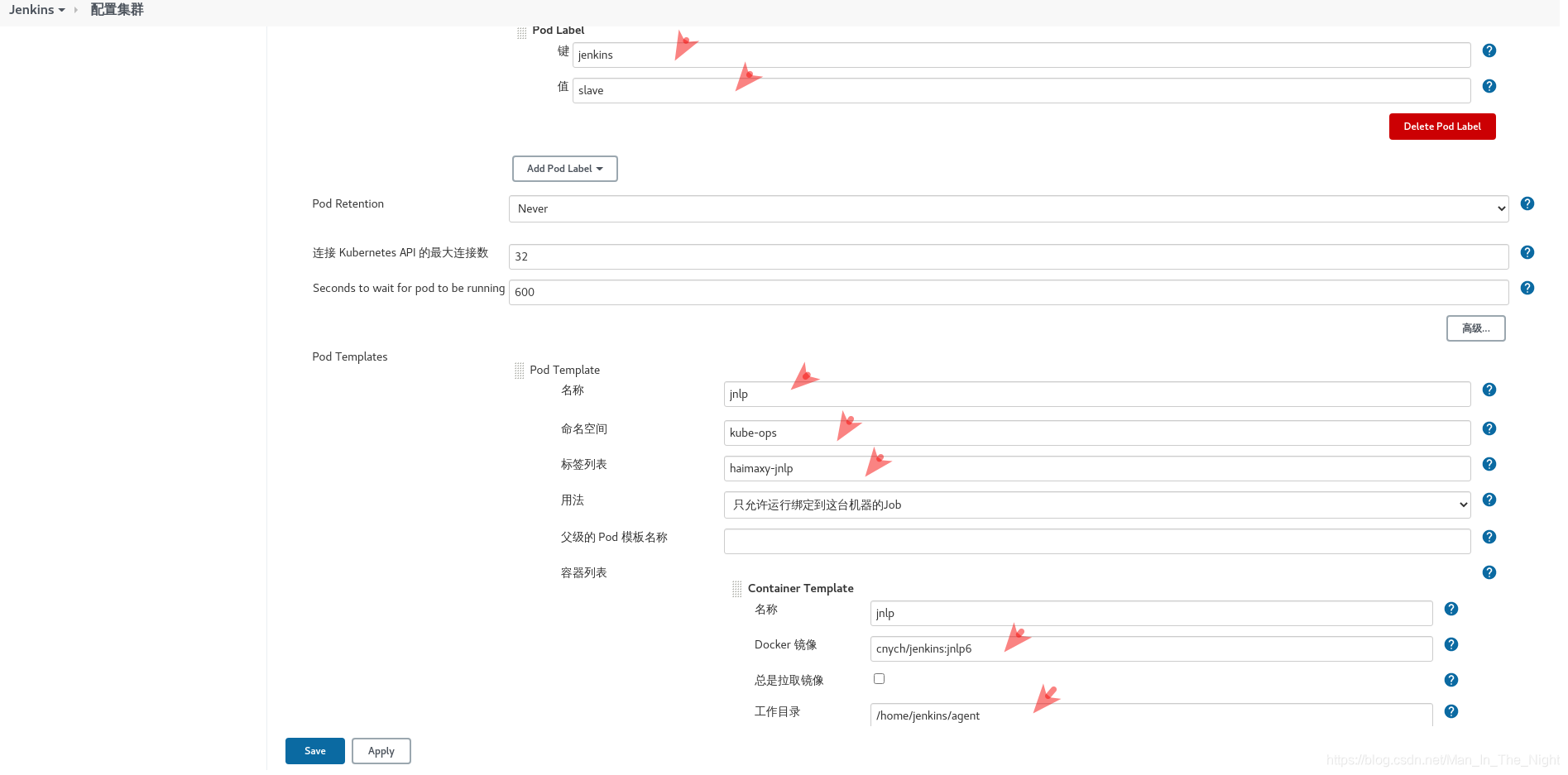Click the Delete Pod Label button
Screen dimensions: 1568x775
tap(1442, 127)
